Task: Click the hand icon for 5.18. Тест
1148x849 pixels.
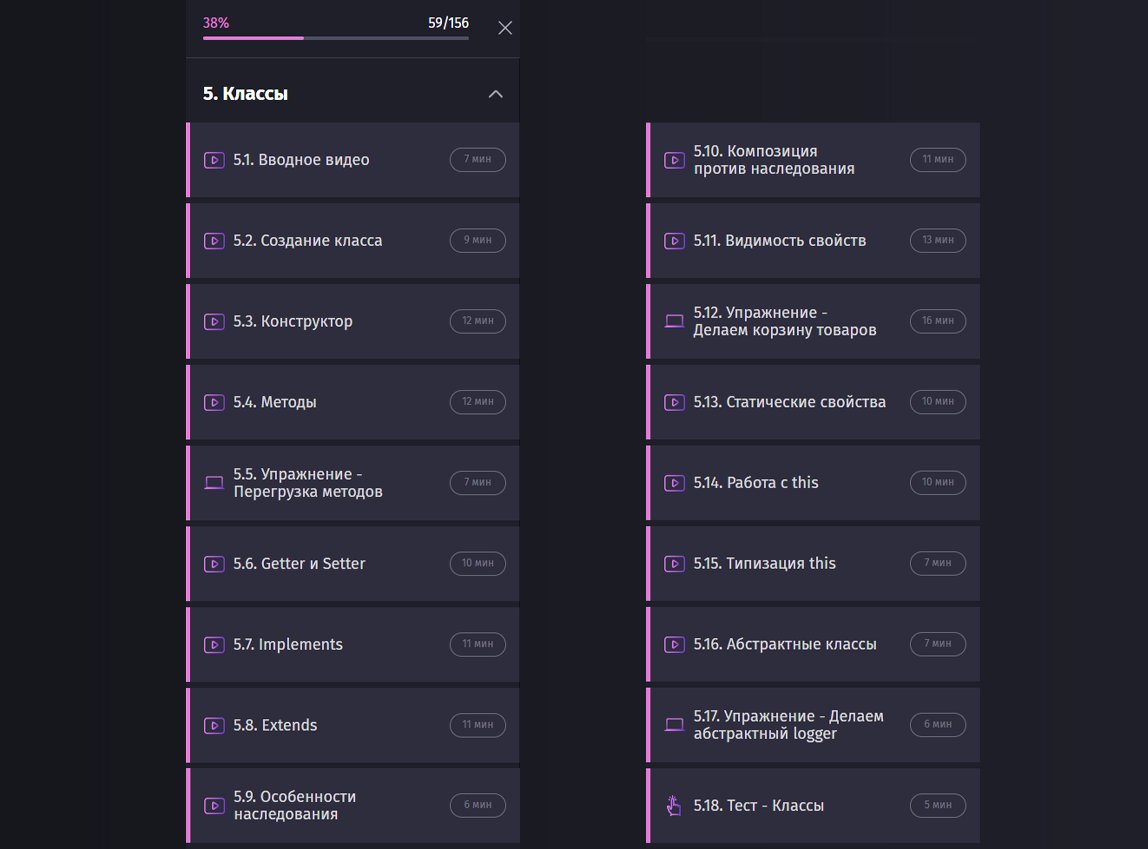Action: point(674,805)
